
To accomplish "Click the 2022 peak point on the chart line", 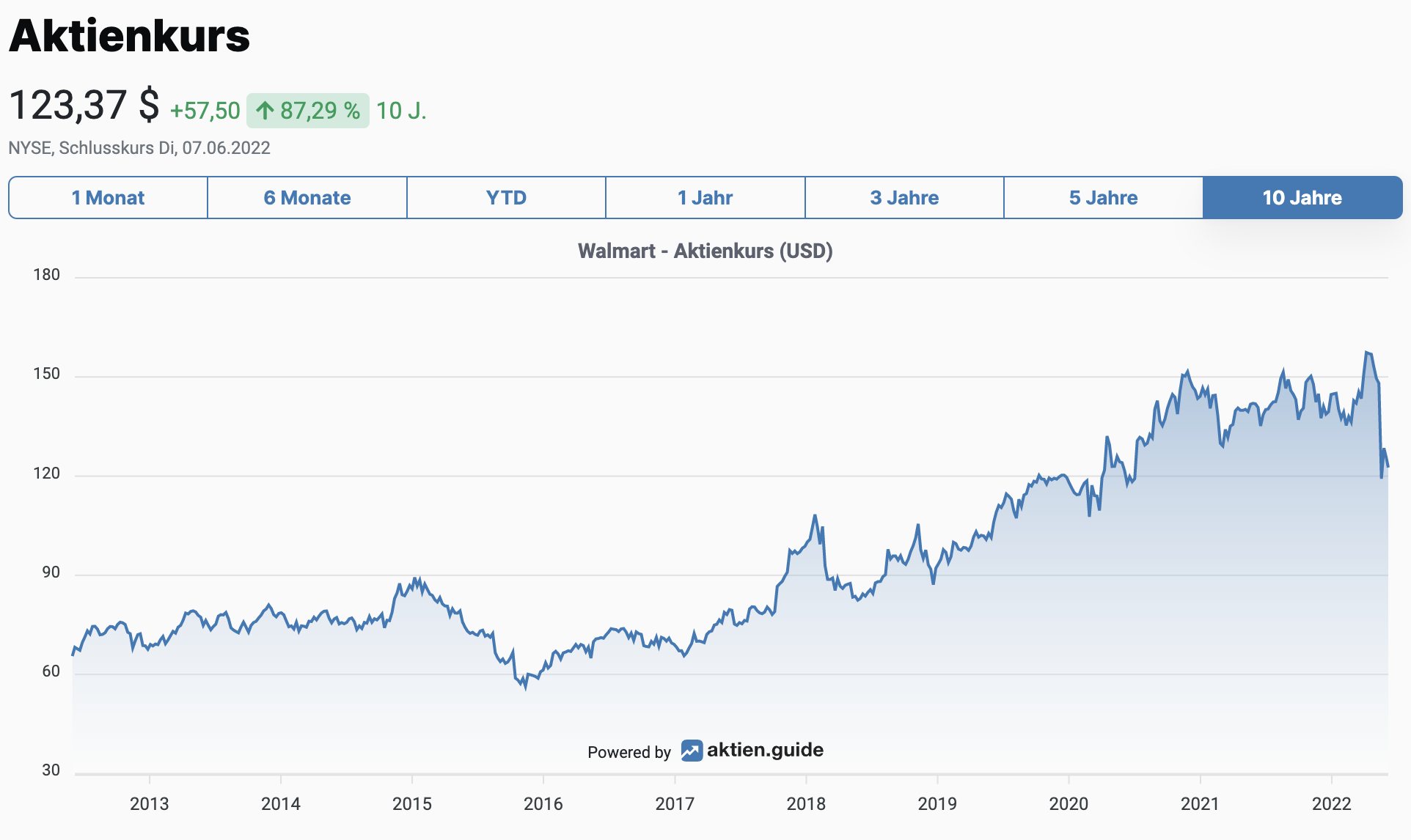I will (1367, 353).
